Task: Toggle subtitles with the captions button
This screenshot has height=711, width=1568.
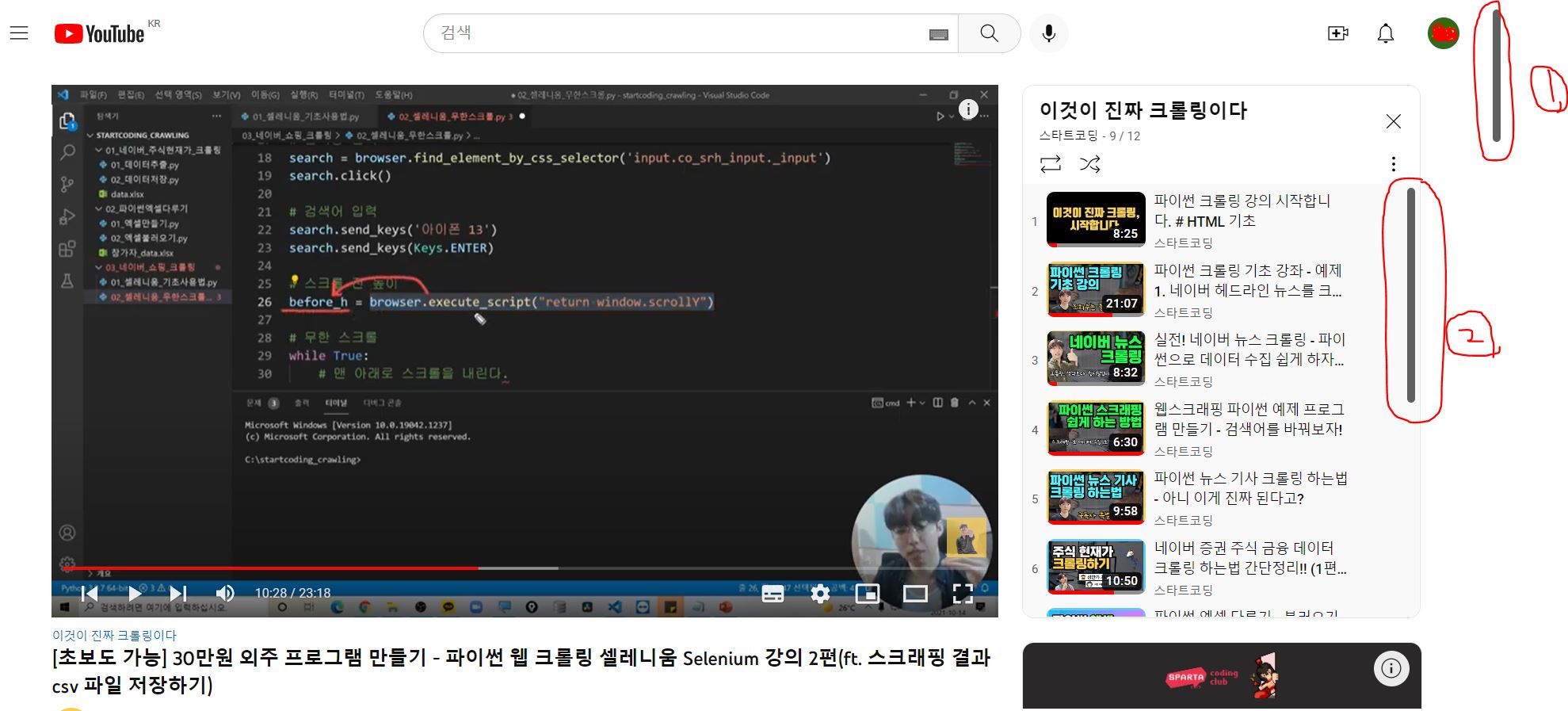Action: pos(773,594)
